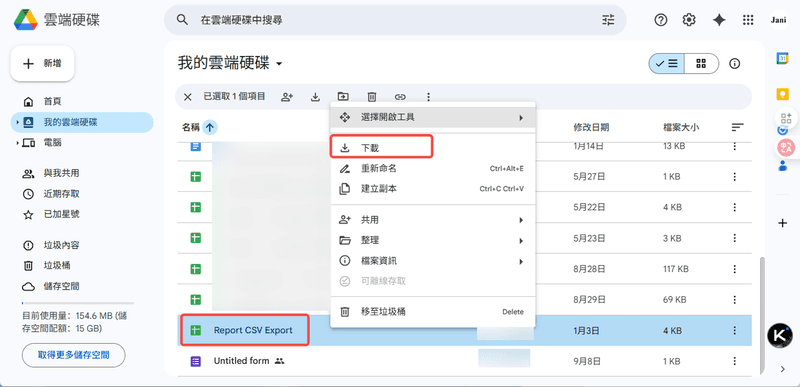Open sort options icon in header
800x387 pixels.
tap(738, 127)
